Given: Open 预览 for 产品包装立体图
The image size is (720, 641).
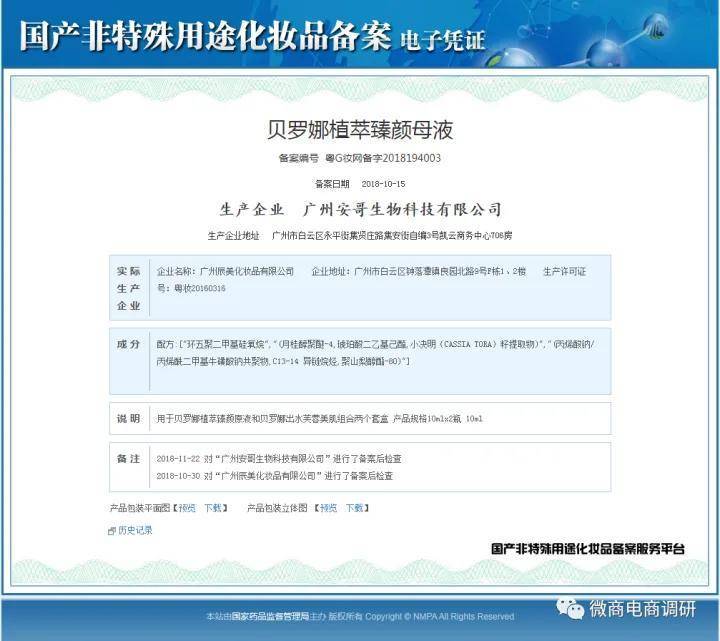Looking at the screenshot, I should tap(328, 508).
